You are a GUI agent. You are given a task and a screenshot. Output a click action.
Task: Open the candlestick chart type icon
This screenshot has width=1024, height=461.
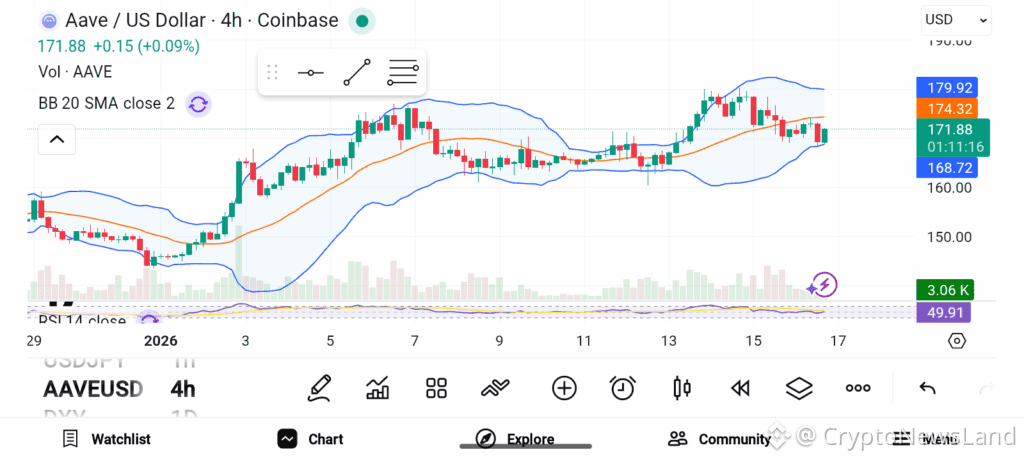click(682, 388)
